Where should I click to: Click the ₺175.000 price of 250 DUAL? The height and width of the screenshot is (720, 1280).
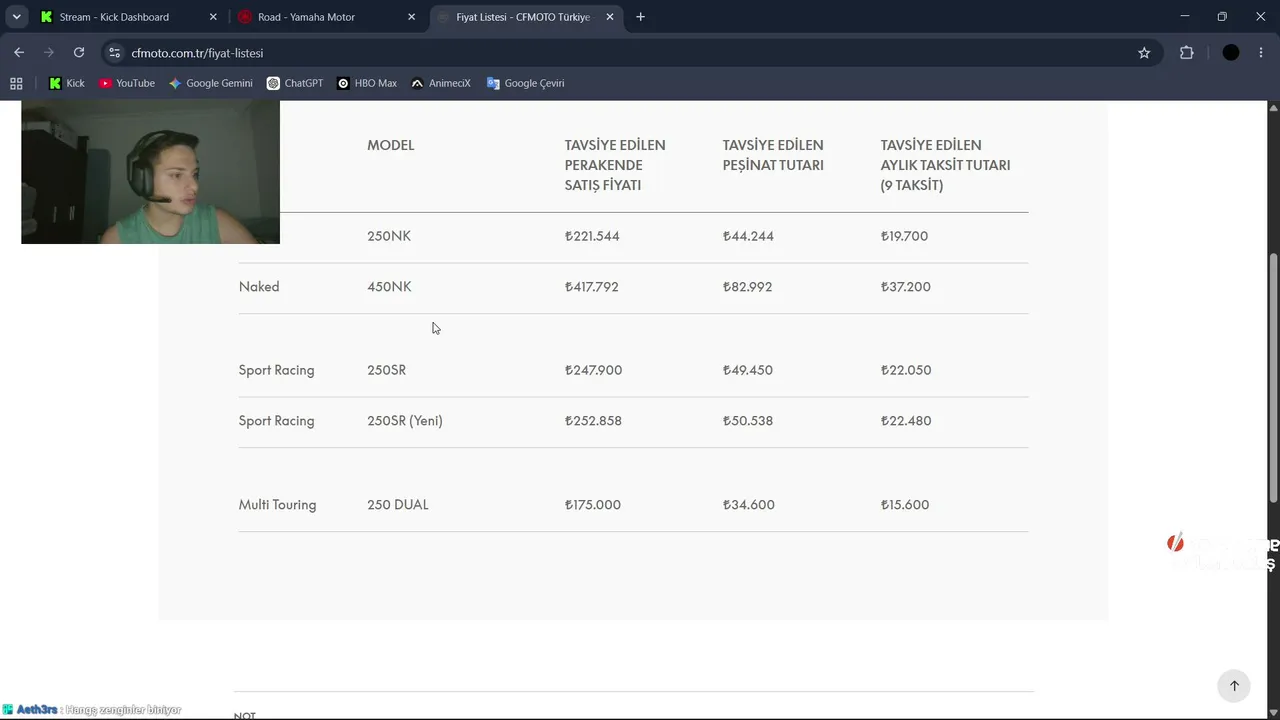593,505
